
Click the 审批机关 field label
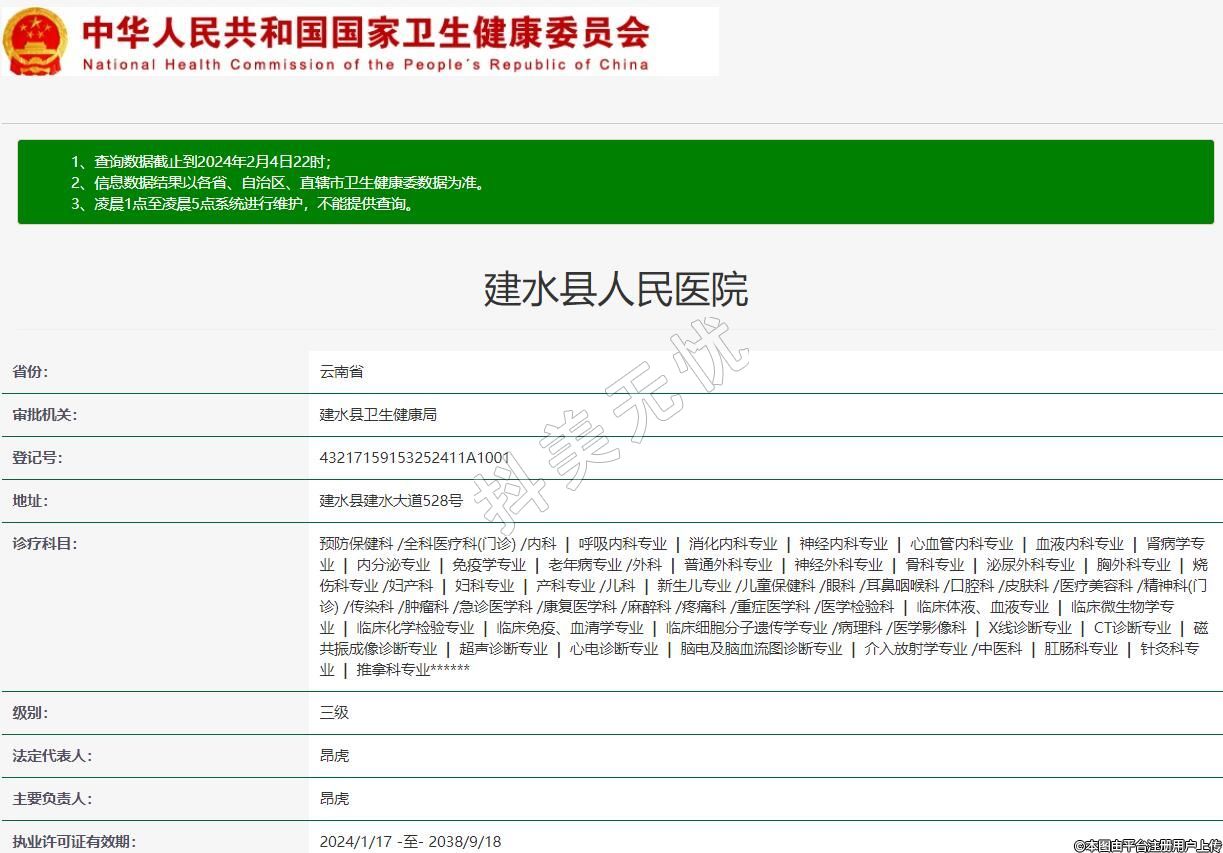(x=44, y=415)
